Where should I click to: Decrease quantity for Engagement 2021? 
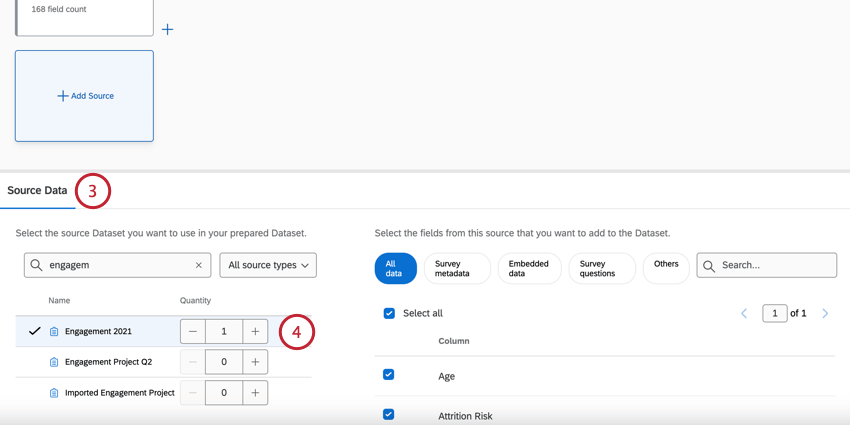click(193, 331)
